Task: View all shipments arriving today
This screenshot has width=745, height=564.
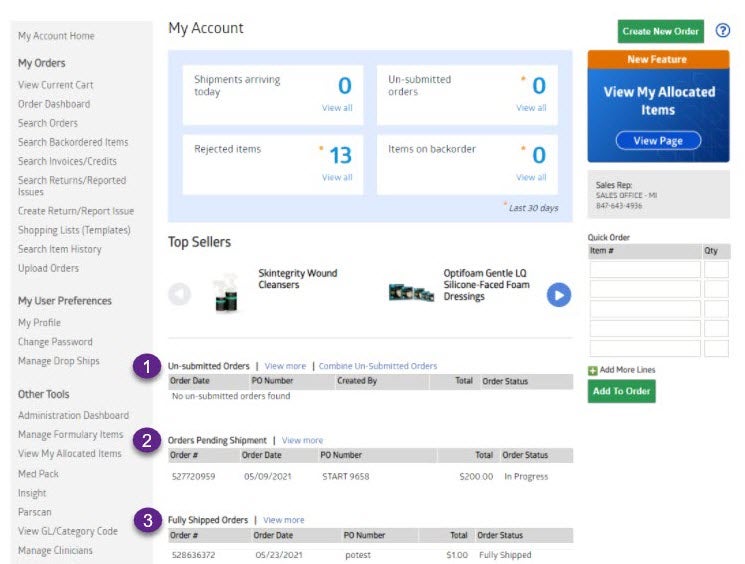Action: pyautogui.click(x=337, y=108)
